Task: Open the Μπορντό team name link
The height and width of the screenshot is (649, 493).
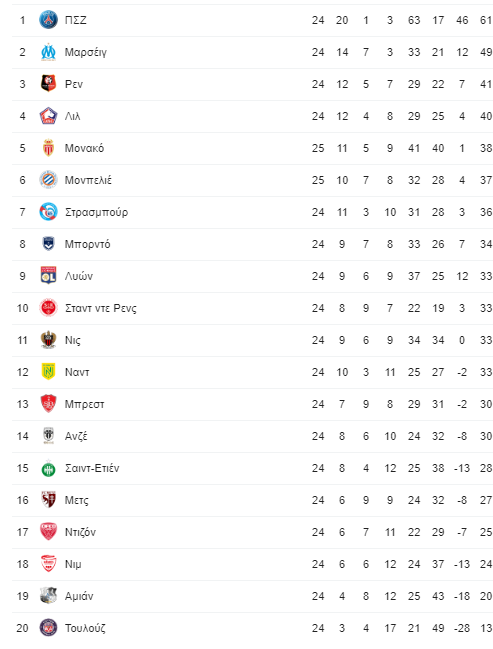Action: [x=87, y=244]
